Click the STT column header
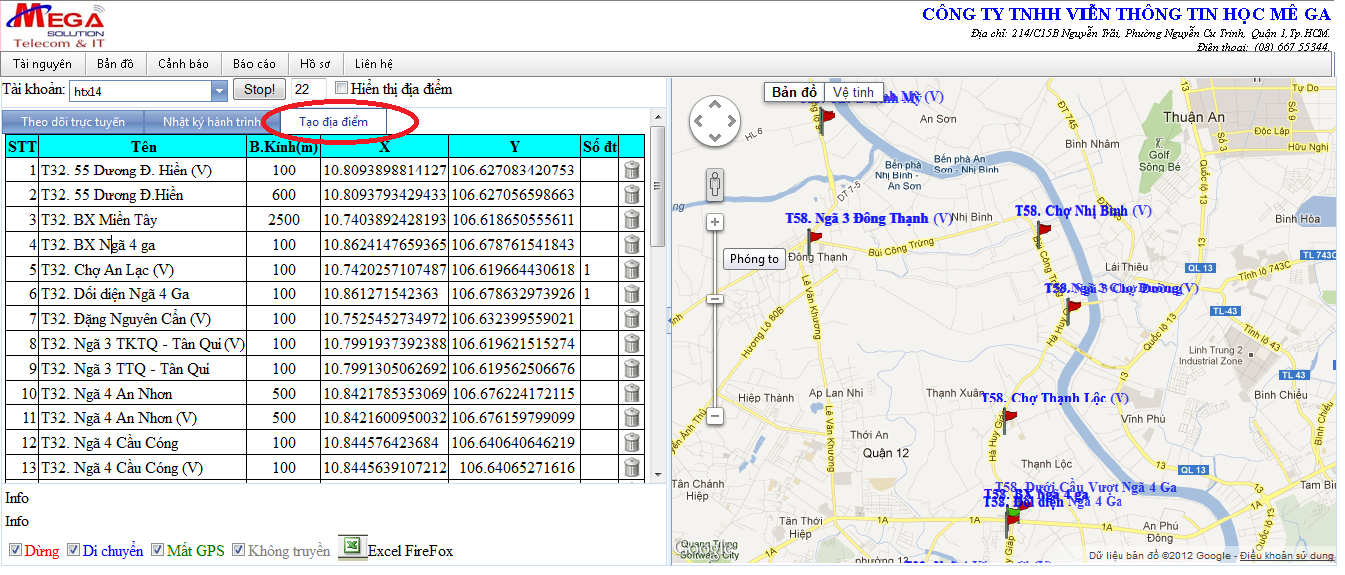Image resolution: width=1345 pixels, height=575 pixels. click(x=21, y=146)
